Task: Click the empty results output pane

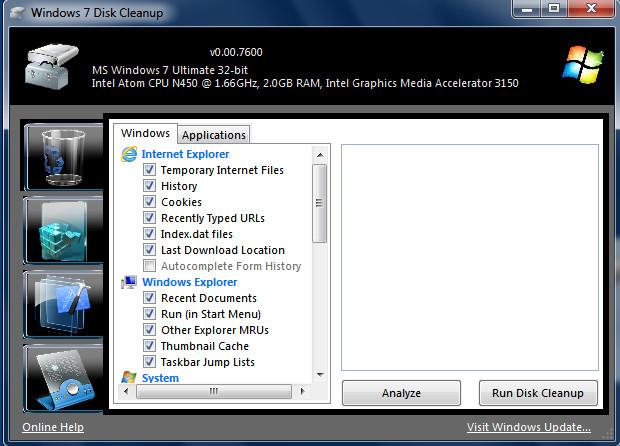Action: [470, 257]
